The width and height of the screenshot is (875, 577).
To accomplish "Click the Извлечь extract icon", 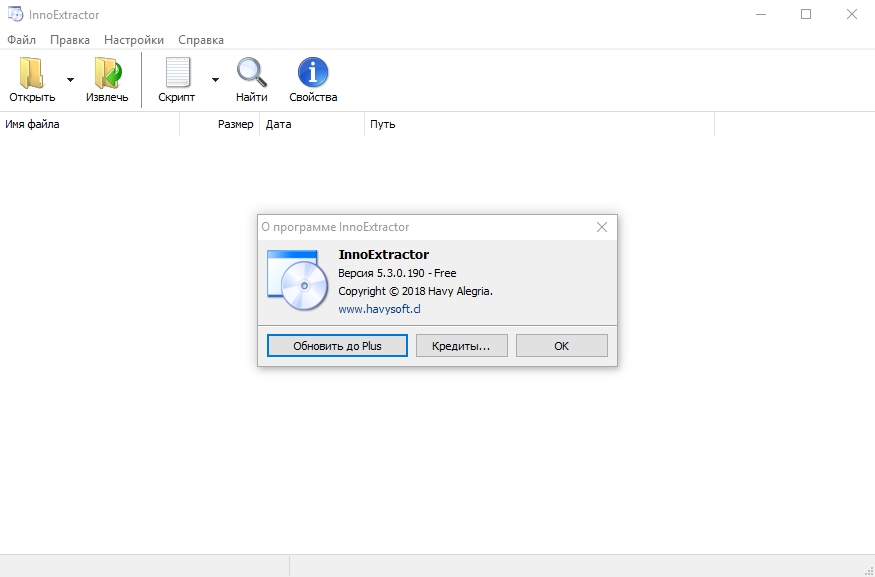I will tap(107, 73).
